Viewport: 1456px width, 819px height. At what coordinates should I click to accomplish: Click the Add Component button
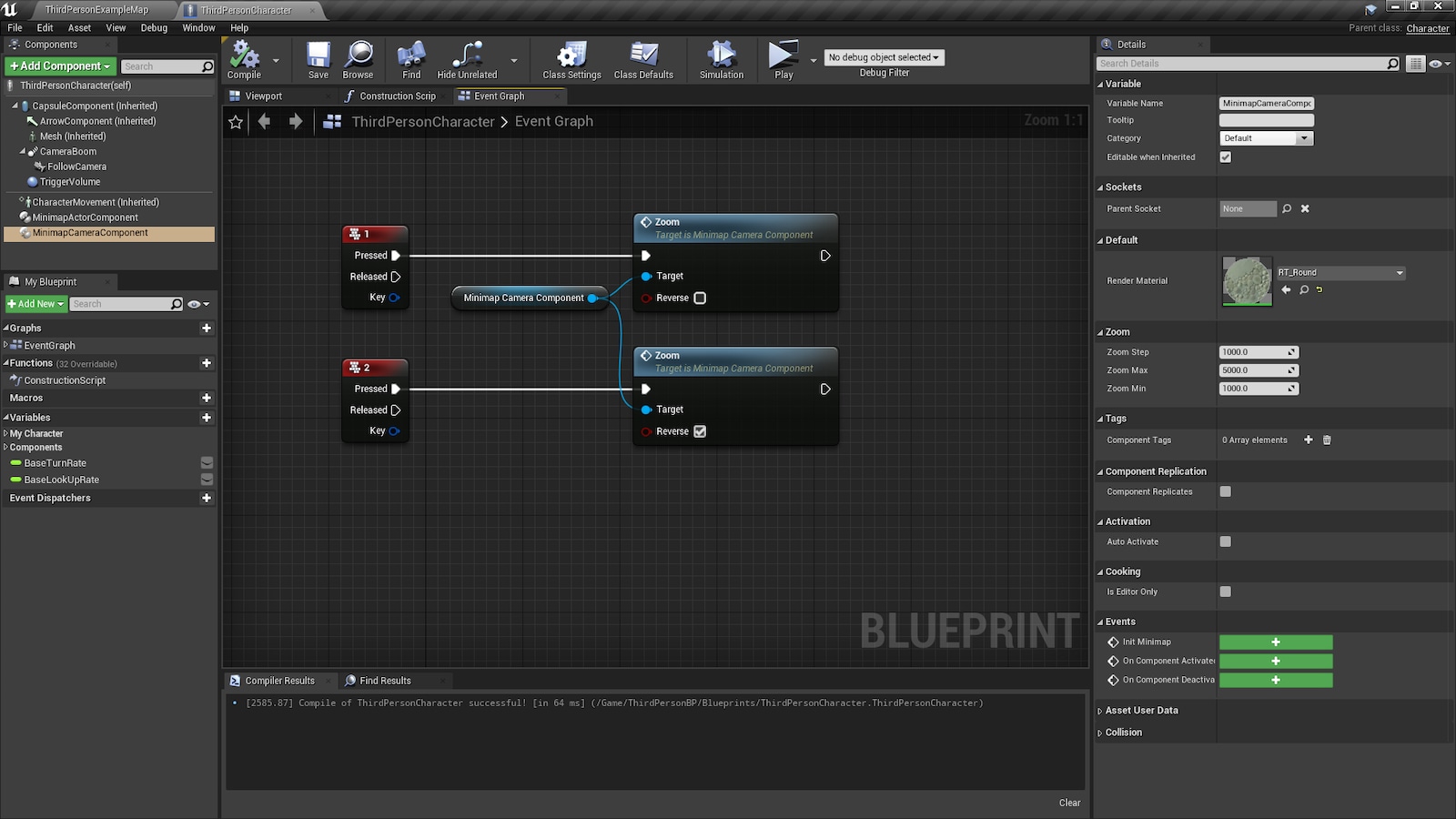[x=58, y=66]
